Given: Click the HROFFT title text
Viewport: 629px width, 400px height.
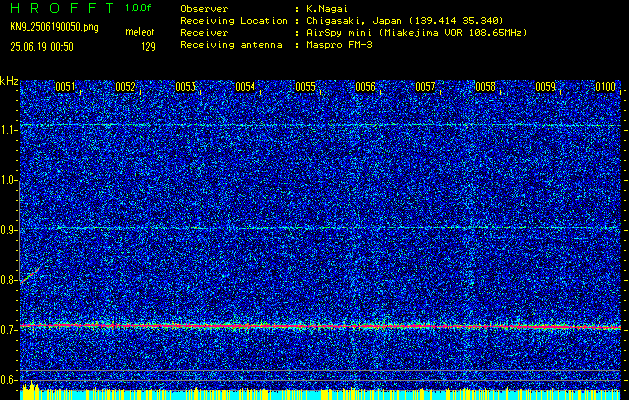Looking at the screenshot, I should 63,8.
